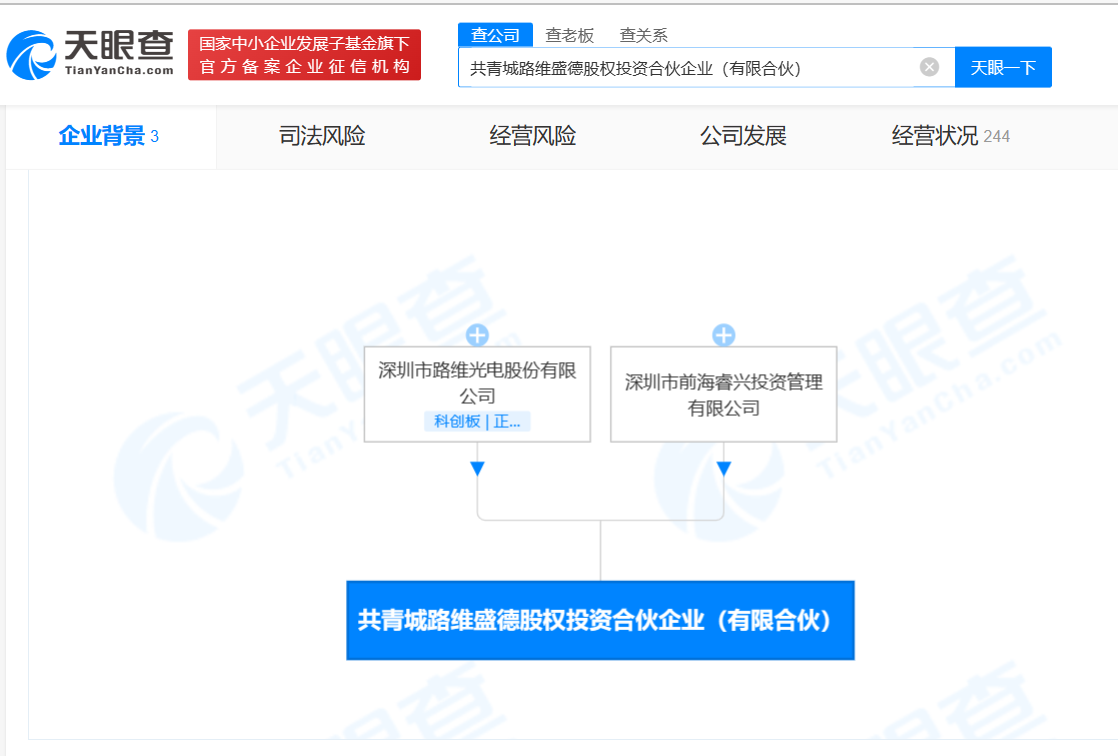
Task: Switch to the 查公司 search tab
Action: 496,35
